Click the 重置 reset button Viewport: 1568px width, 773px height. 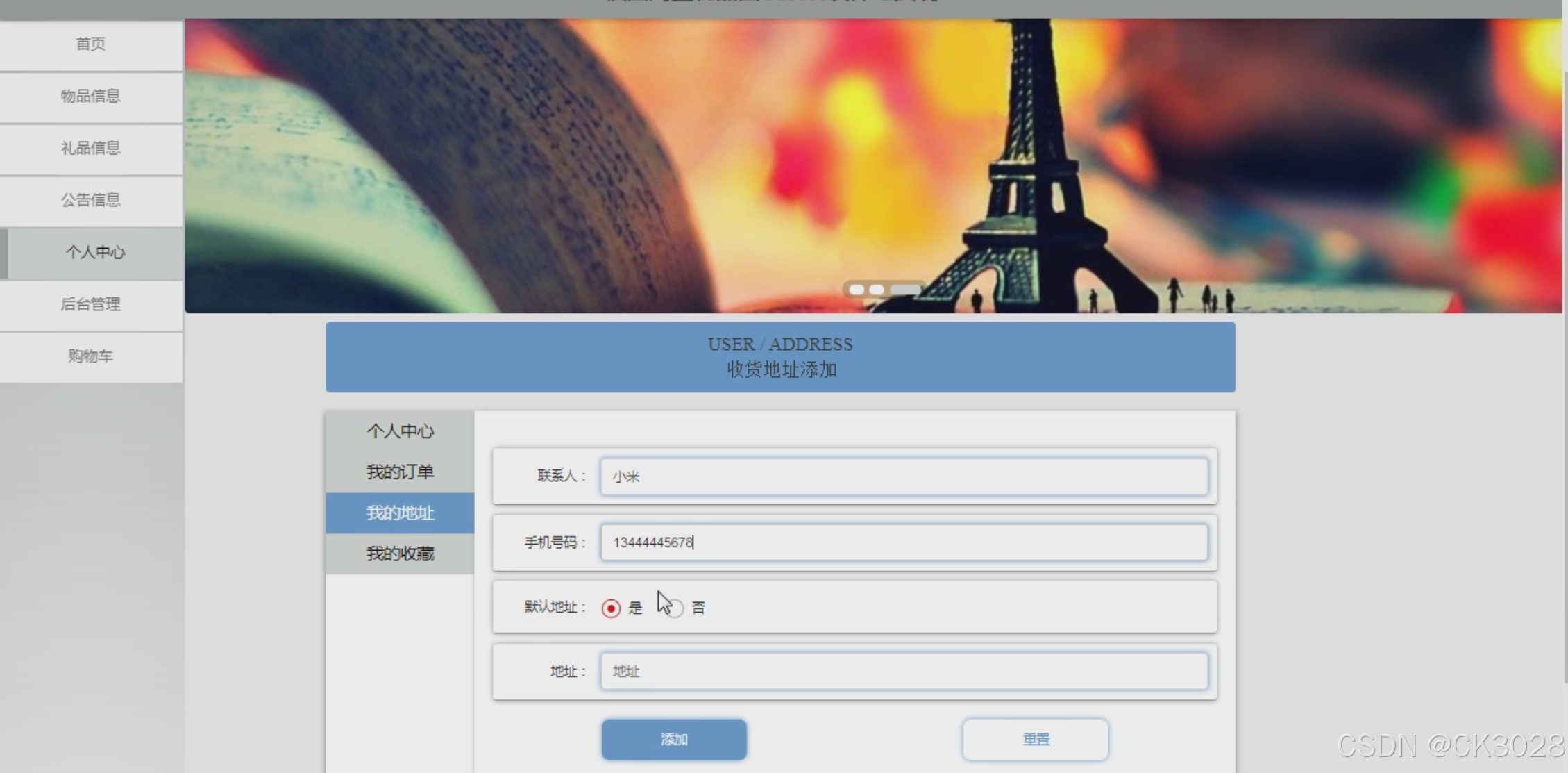[x=1035, y=740]
